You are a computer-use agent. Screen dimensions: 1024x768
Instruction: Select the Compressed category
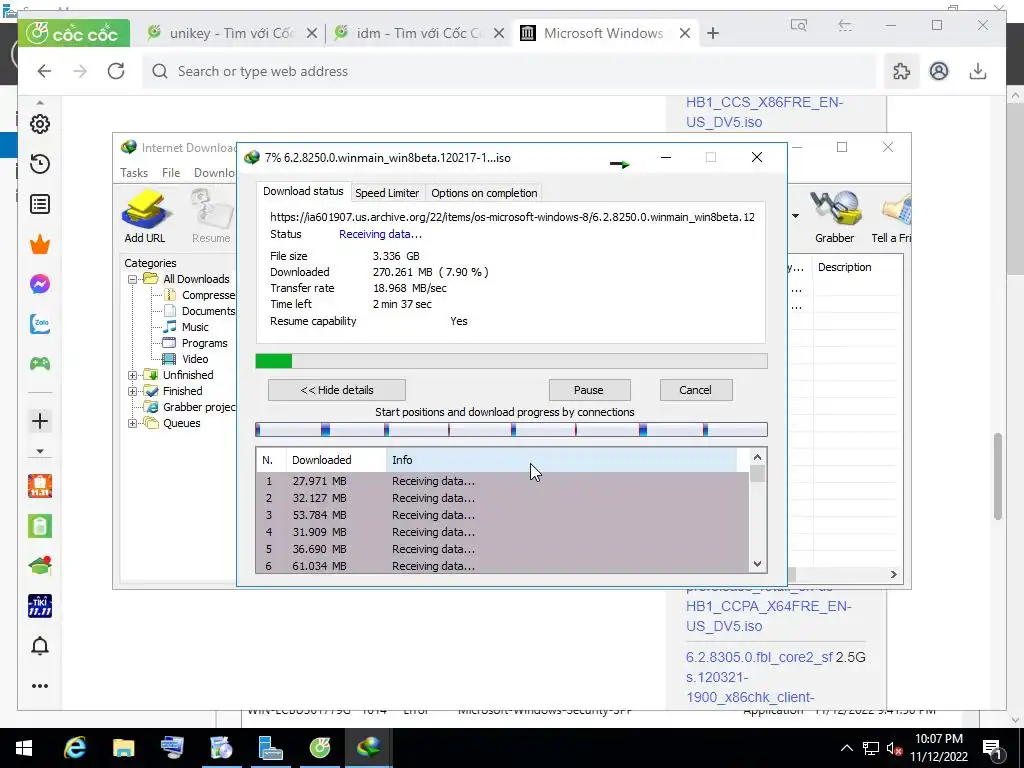coord(200,295)
